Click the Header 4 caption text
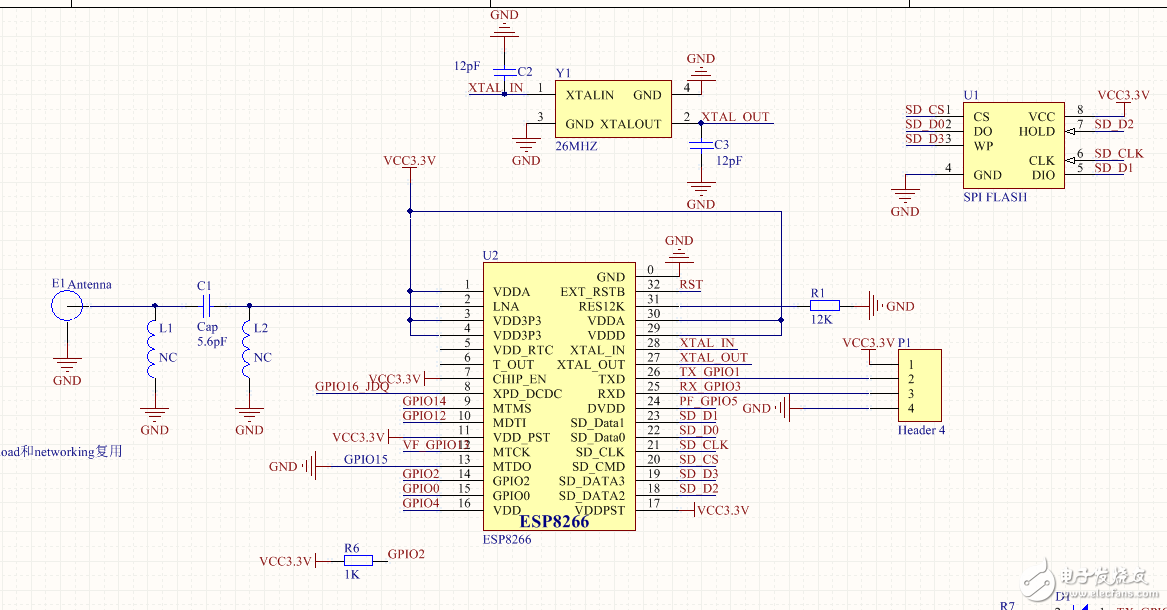 [x=921, y=430]
